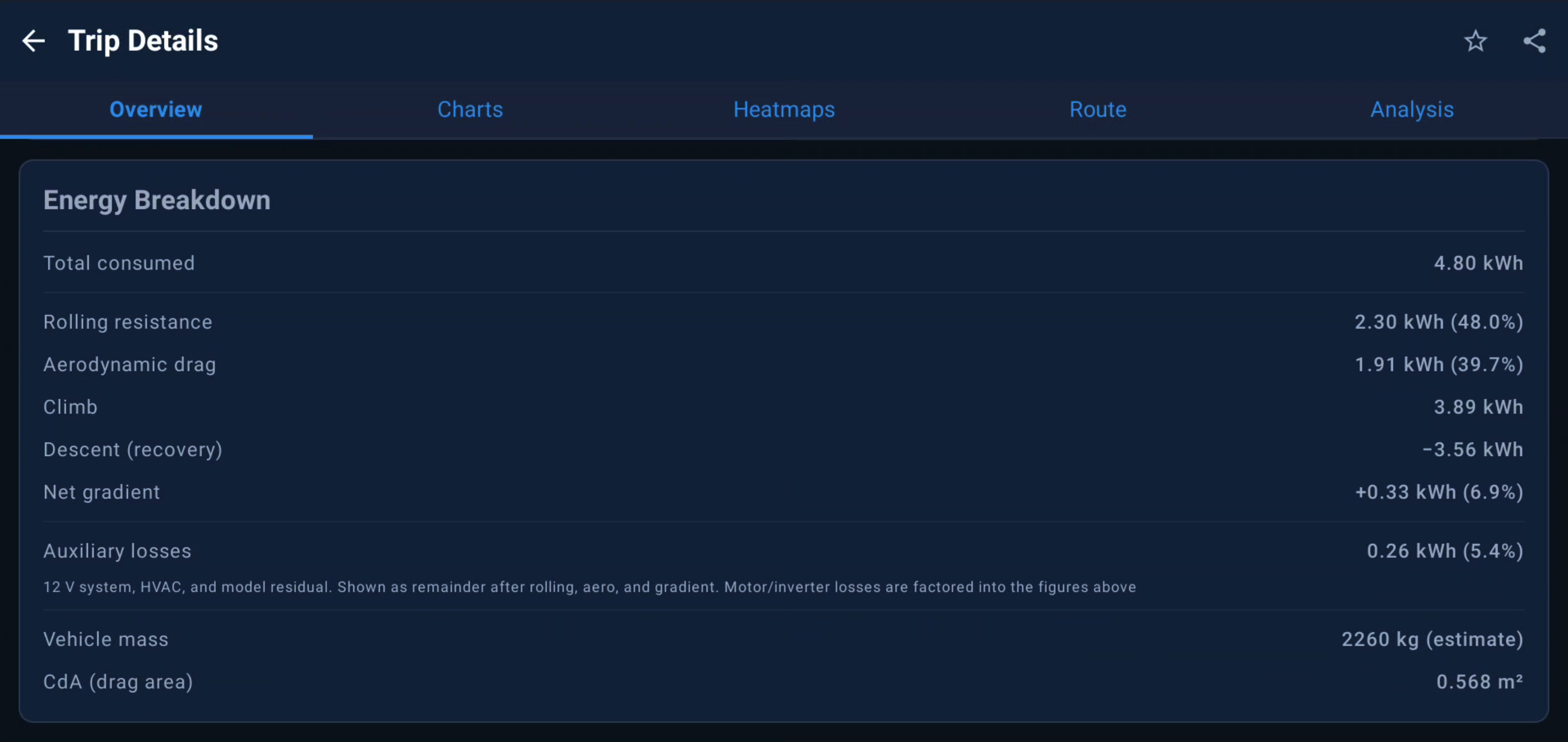Image resolution: width=1568 pixels, height=742 pixels.
Task: Click the Aerodynamic drag label
Action: pos(129,365)
